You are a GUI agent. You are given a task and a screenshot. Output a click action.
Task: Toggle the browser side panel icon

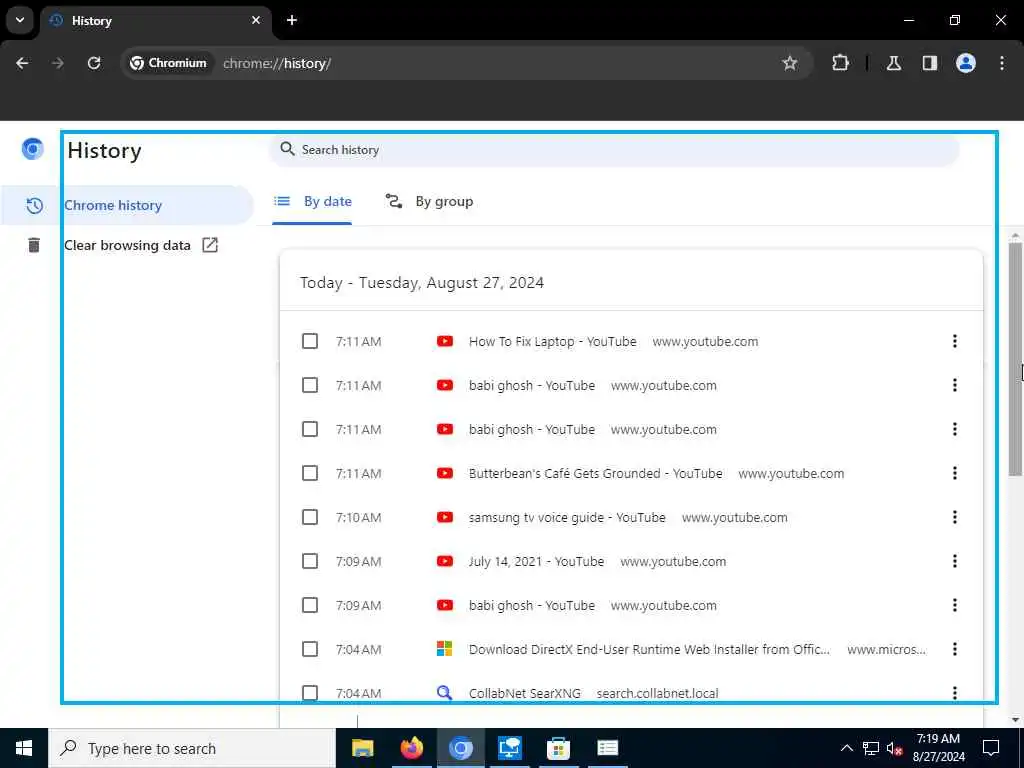tap(929, 63)
